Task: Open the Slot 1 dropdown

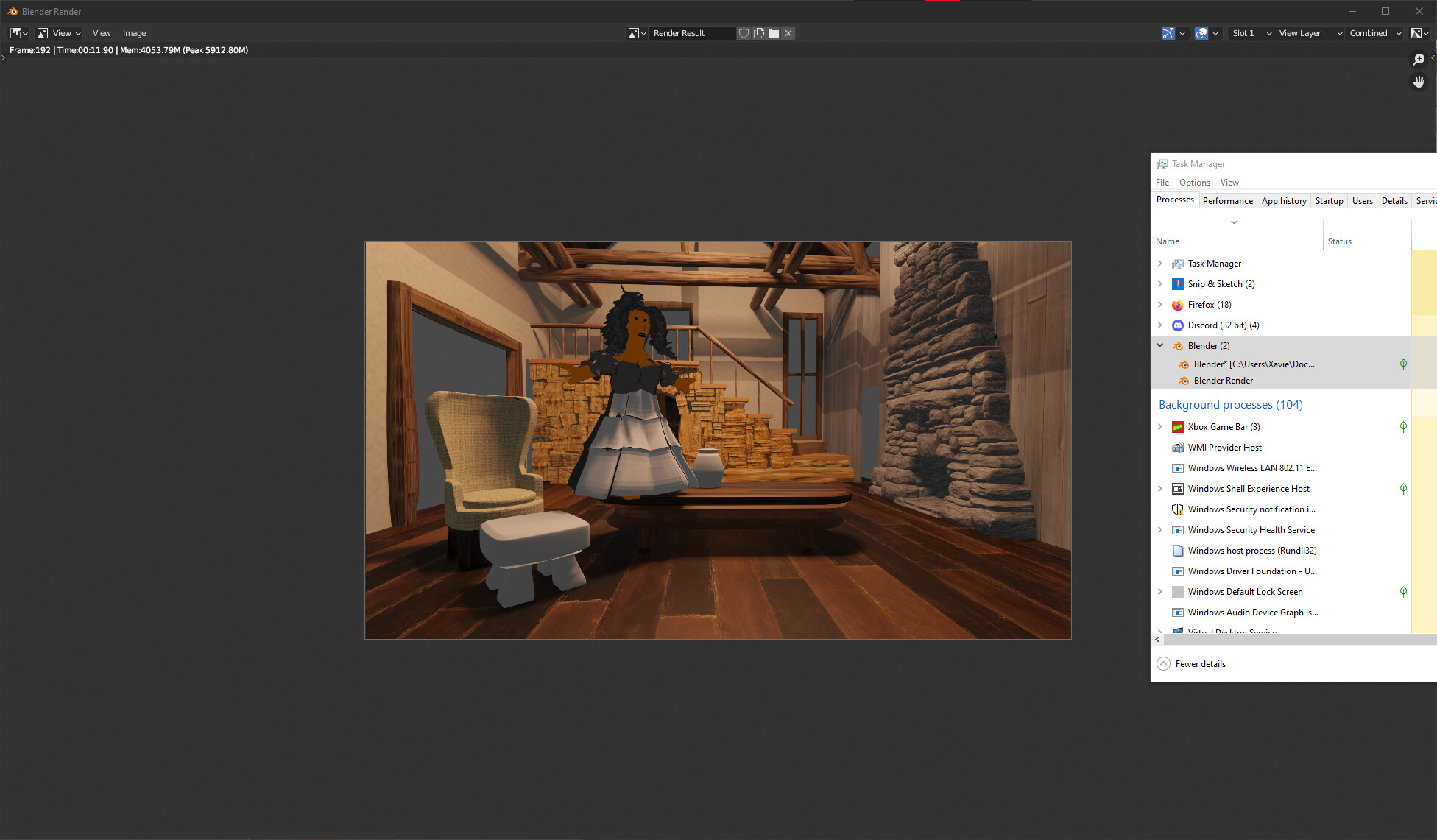Action: tap(1251, 33)
